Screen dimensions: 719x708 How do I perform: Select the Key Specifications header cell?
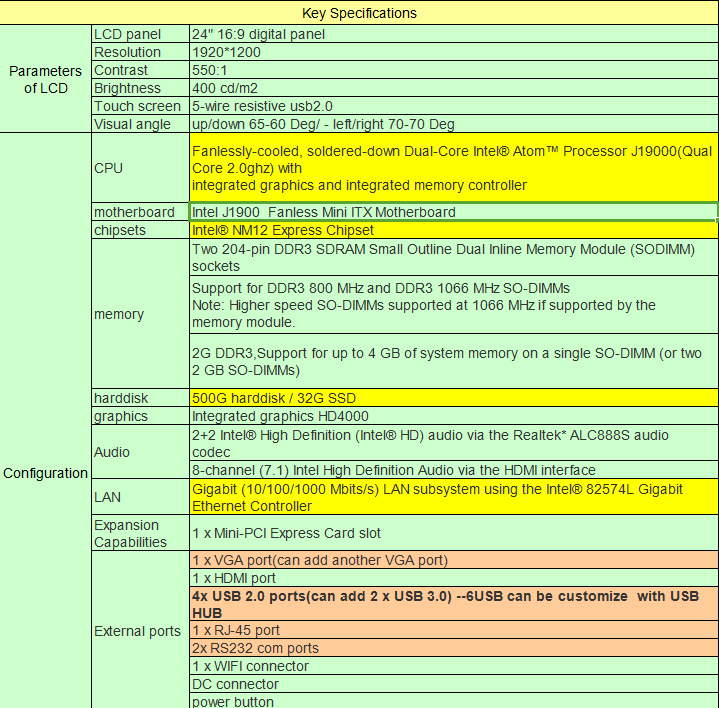[x=359, y=13]
